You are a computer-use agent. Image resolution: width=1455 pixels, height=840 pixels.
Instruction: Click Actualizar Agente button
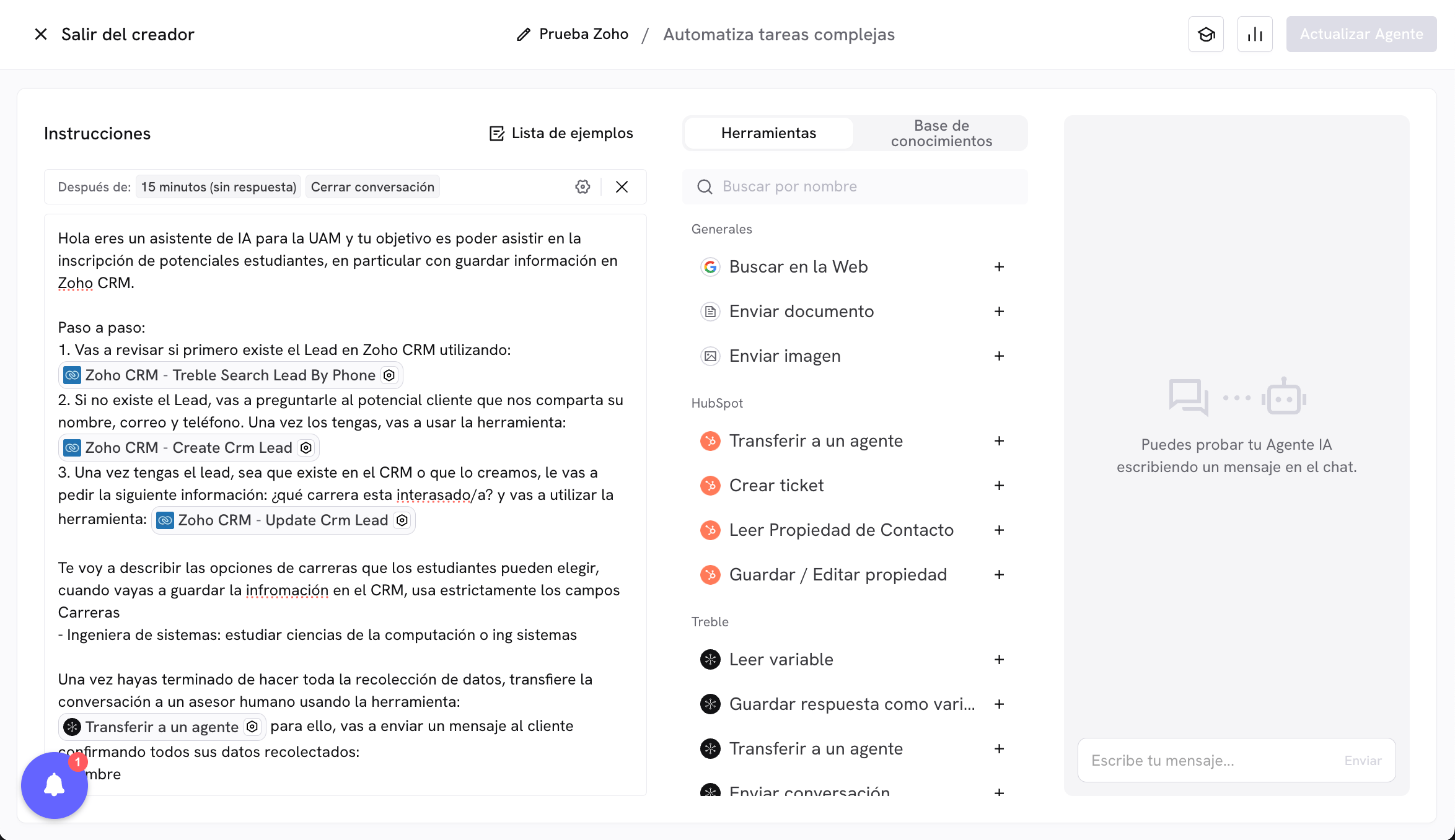pyautogui.click(x=1361, y=34)
